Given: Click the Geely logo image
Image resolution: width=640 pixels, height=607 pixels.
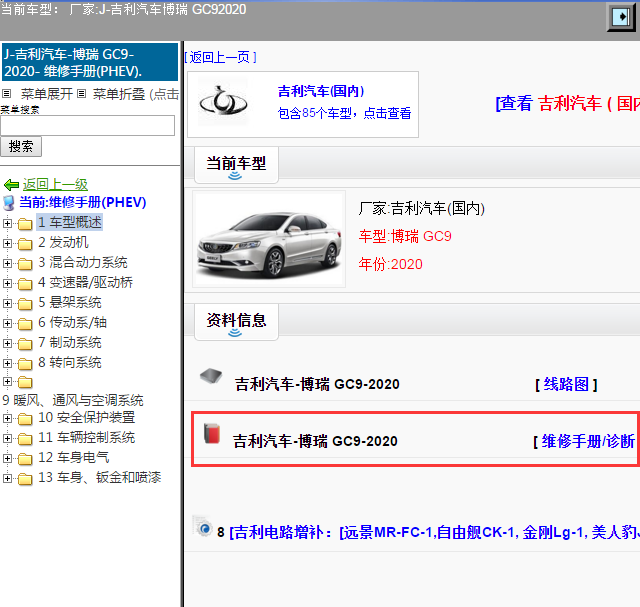Looking at the screenshot, I should [x=223, y=102].
